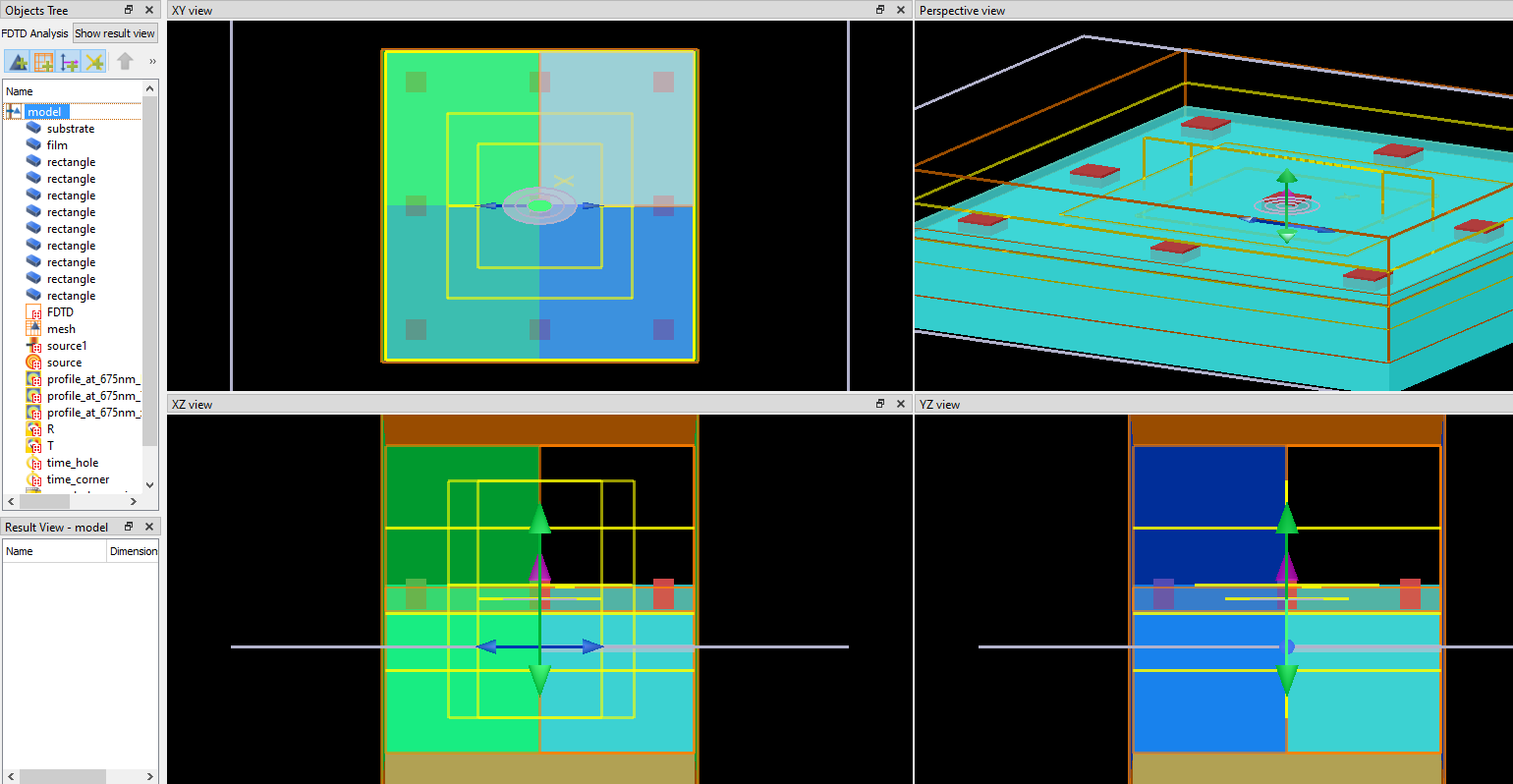Screen dimensions: 1513x784
Task: Select the model group in Objects Tree
Action: [x=44, y=112]
